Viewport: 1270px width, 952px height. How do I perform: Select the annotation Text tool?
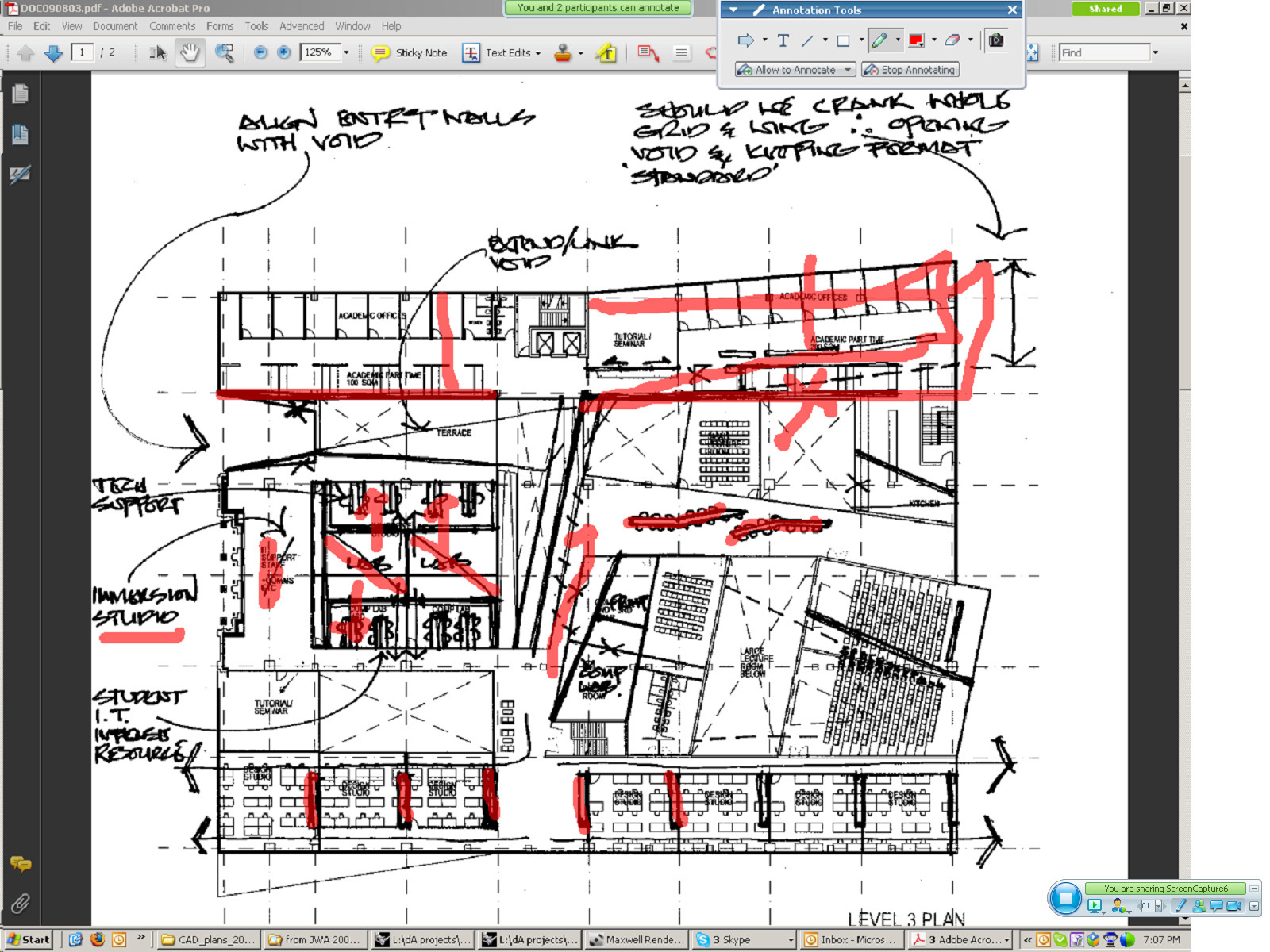[x=783, y=40]
